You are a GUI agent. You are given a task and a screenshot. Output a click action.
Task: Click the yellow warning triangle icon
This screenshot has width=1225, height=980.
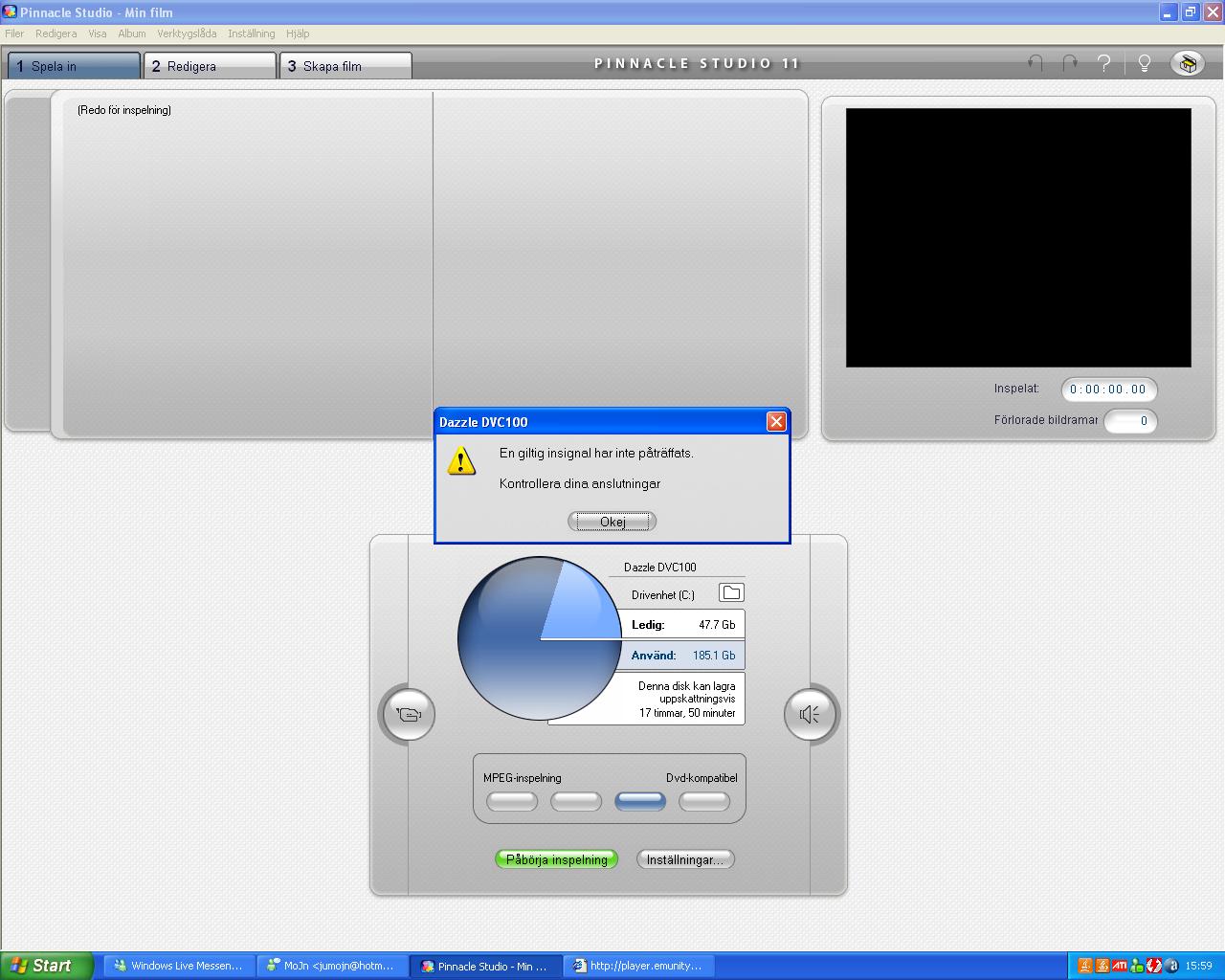click(461, 461)
